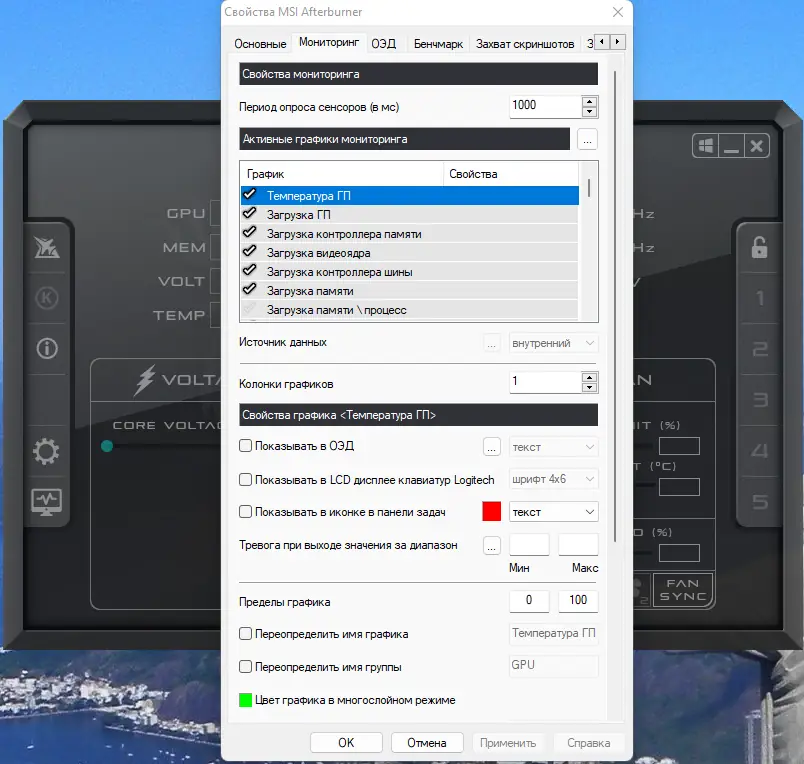Click the Применить button
Image resolution: width=804 pixels, height=764 pixels.
(x=508, y=742)
